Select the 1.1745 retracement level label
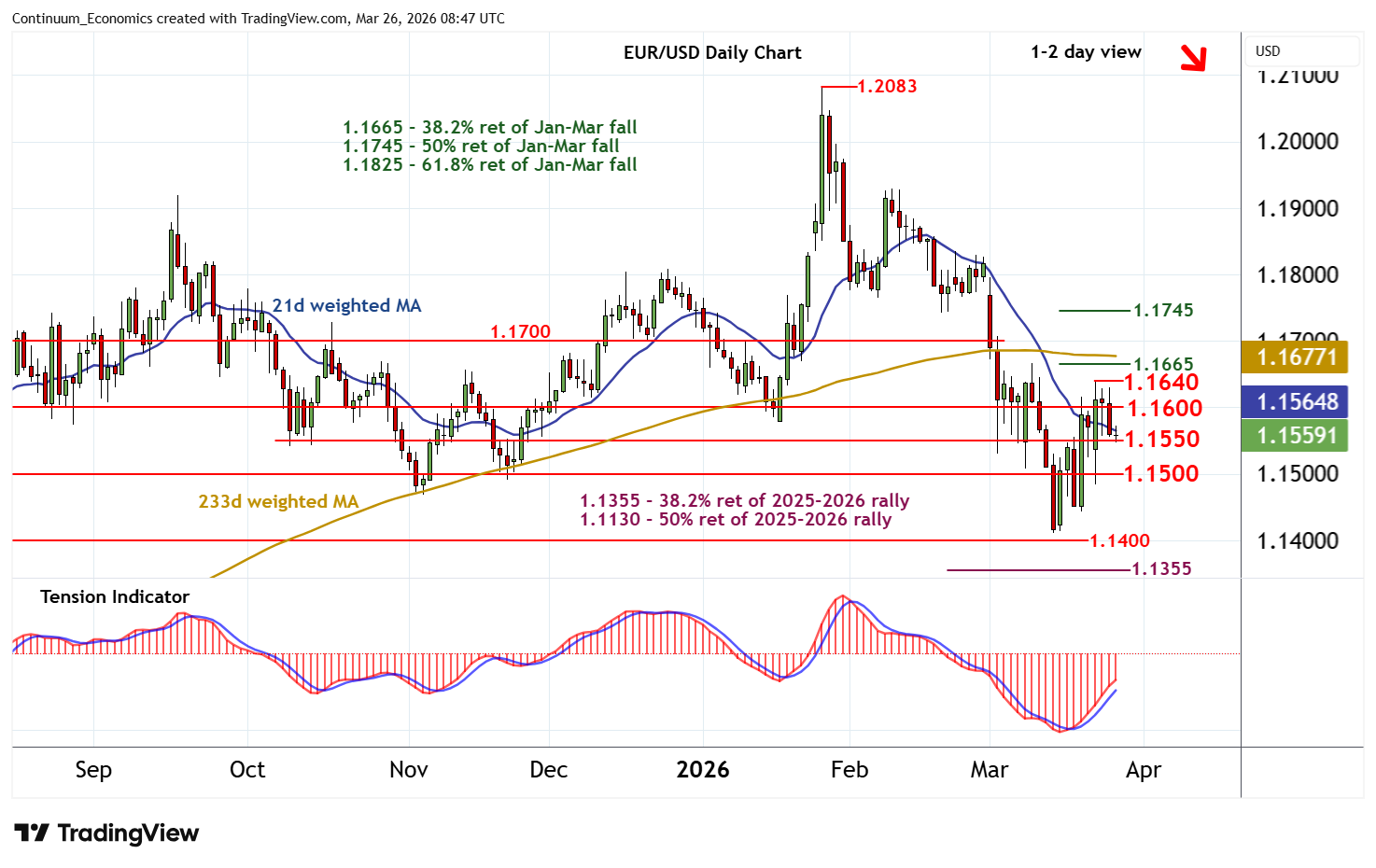Viewport: 1376px width, 868px height. pyautogui.click(x=1163, y=311)
